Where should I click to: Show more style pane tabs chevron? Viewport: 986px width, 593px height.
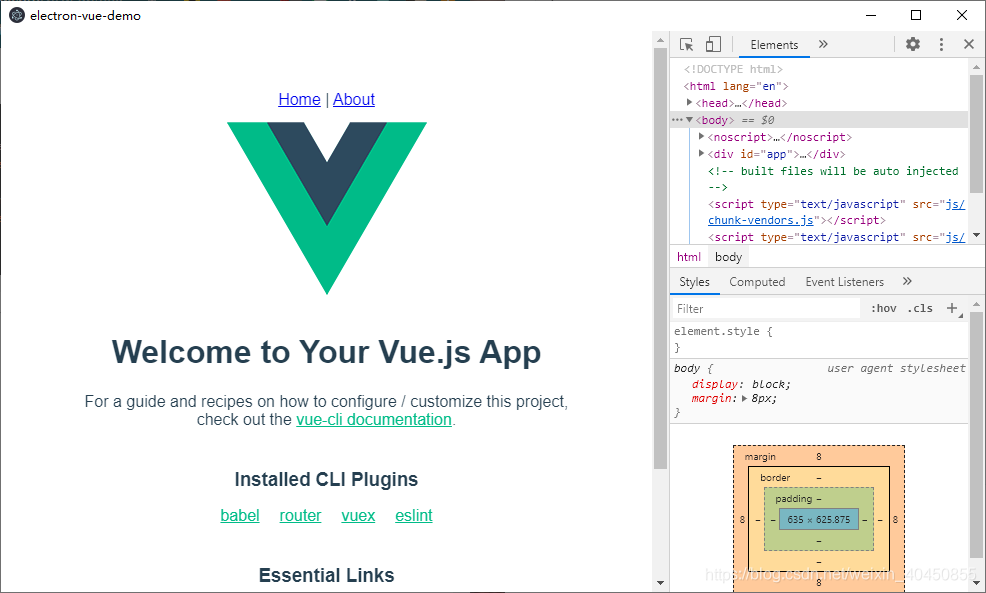pyautogui.click(x=907, y=281)
